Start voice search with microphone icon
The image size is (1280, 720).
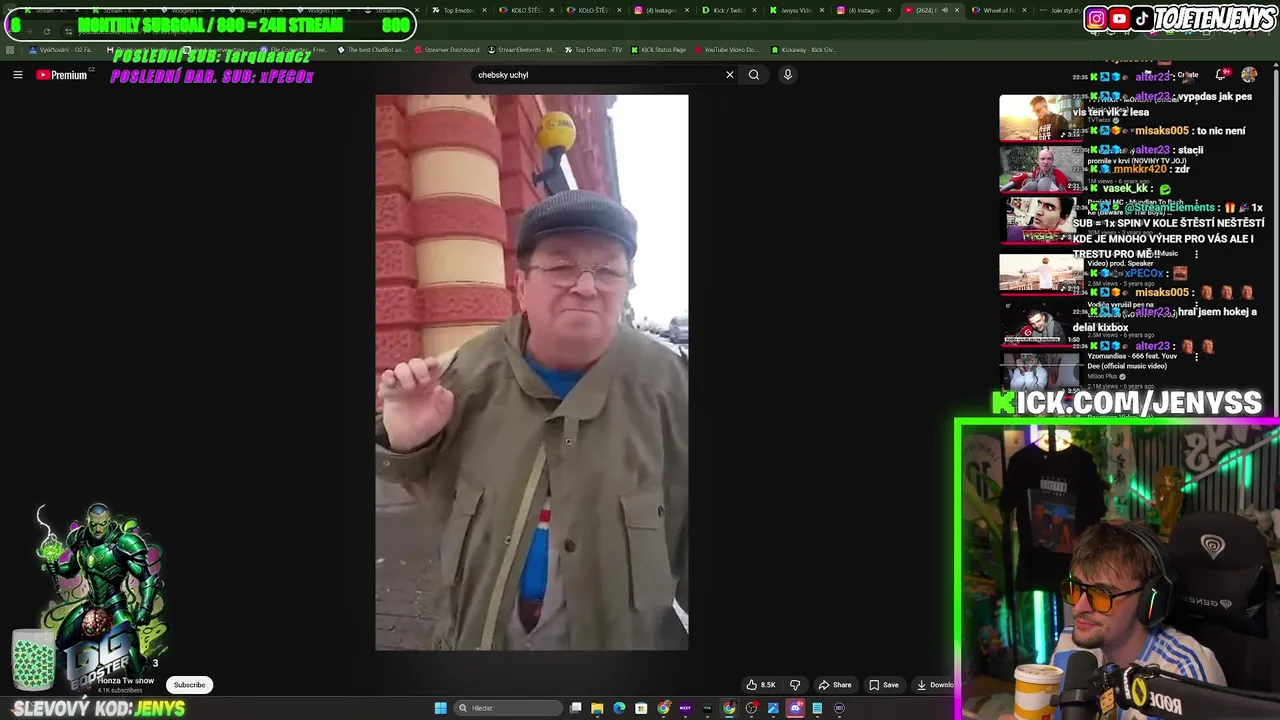coord(788,75)
